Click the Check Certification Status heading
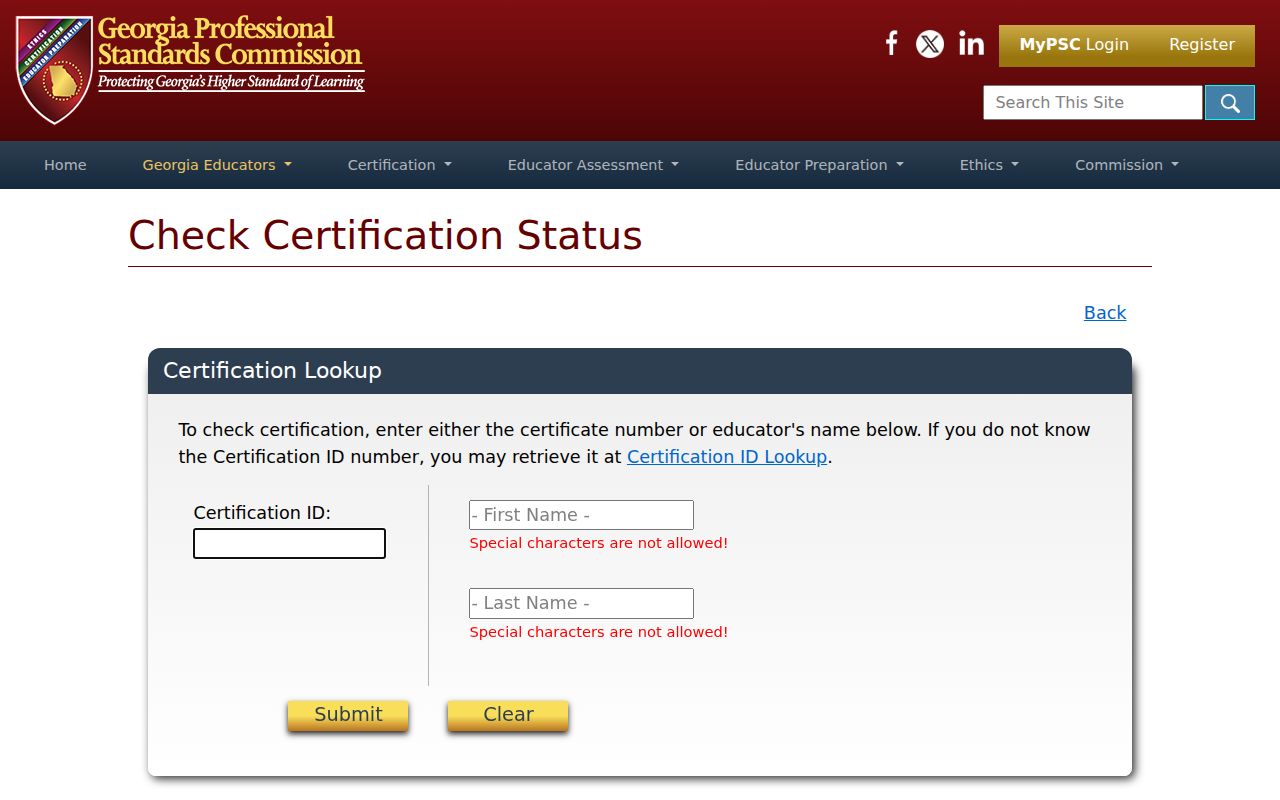Viewport: 1280px width, 800px height. point(385,236)
